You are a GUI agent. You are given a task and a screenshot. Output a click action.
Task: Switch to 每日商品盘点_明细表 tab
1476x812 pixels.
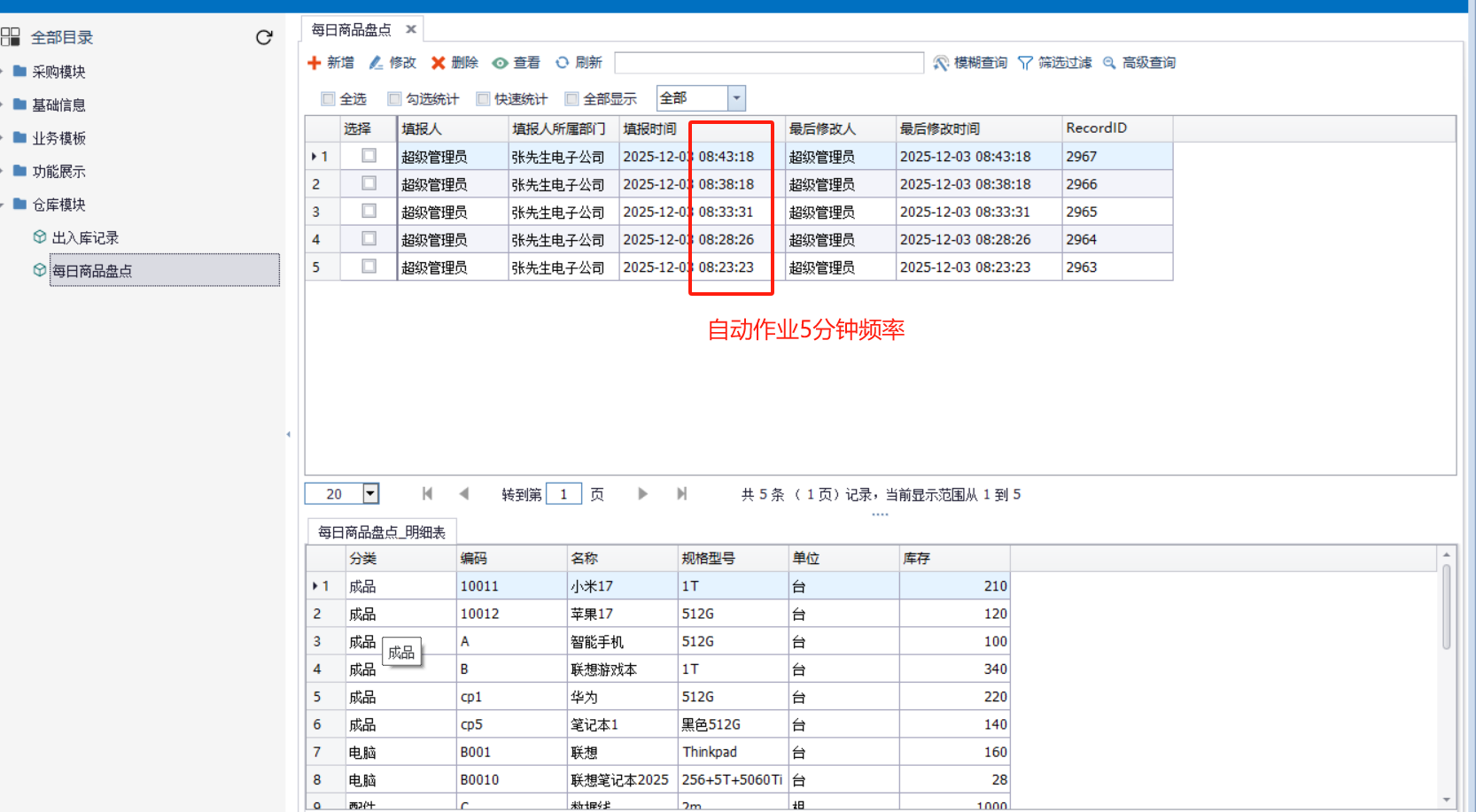pos(382,532)
